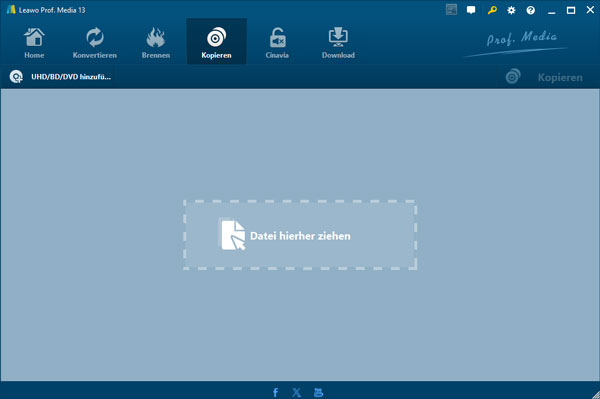Screen dimensions: 600x399
Task: Click the window resize grip corner
Action: (x=595, y=395)
